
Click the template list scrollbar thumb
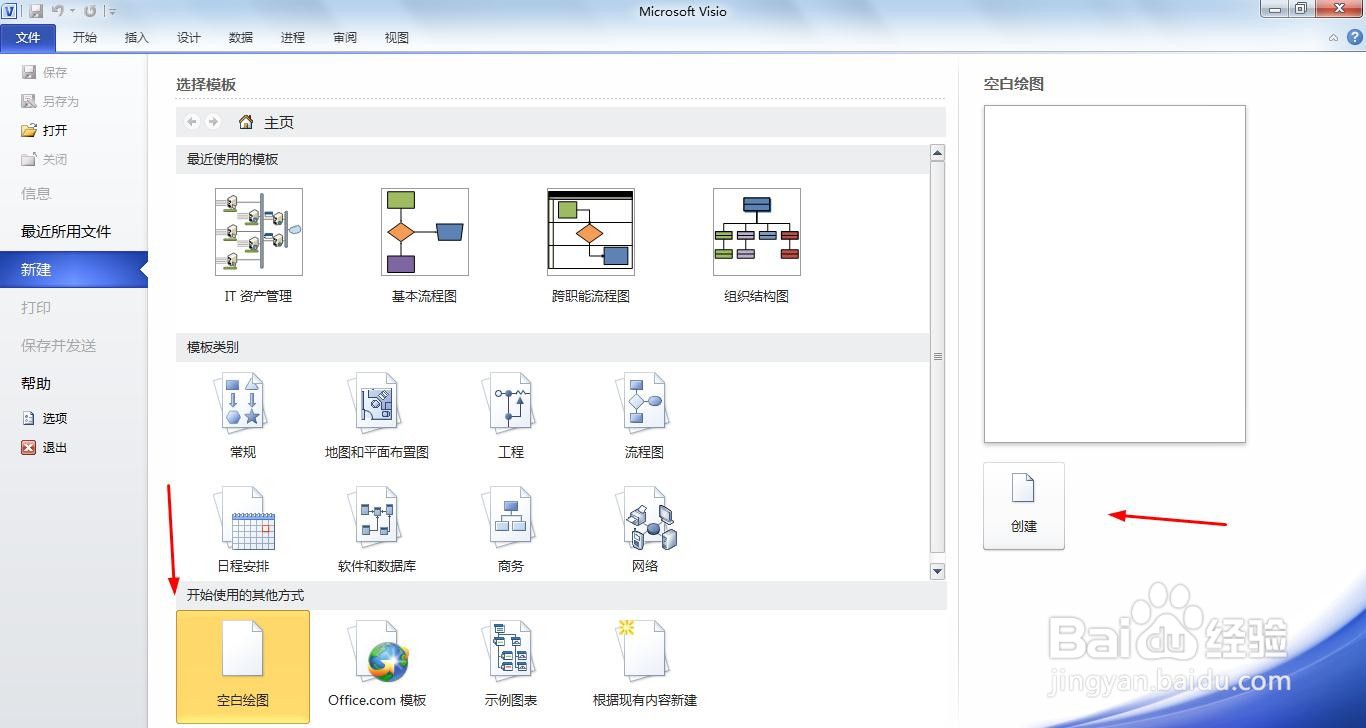[x=937, y=356]
